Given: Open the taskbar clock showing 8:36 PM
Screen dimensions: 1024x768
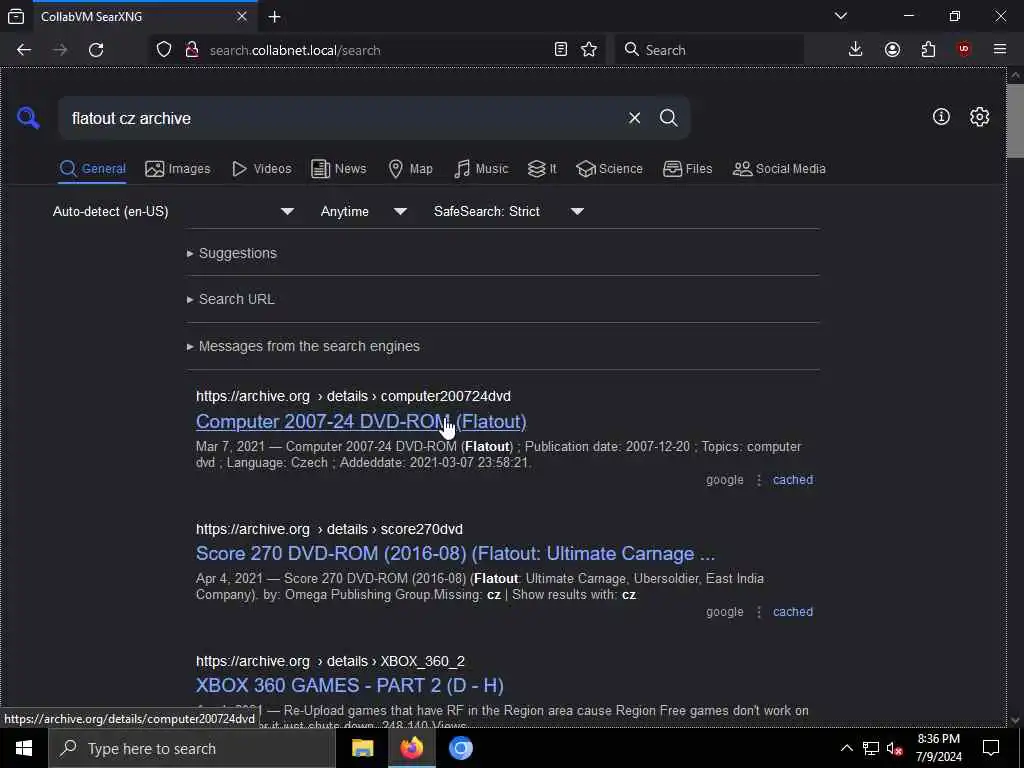Looking at the screenshot, I should (x=938, y=748).
